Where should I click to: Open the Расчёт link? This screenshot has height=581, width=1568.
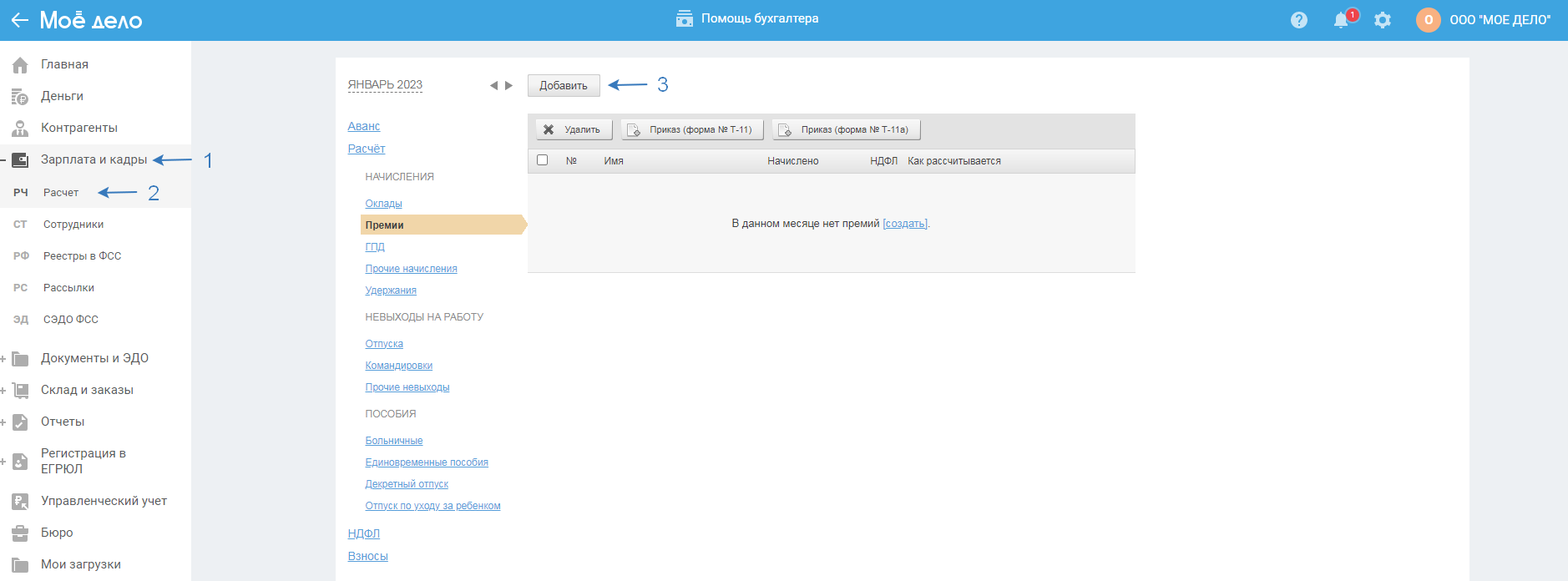tap(367, 149)
